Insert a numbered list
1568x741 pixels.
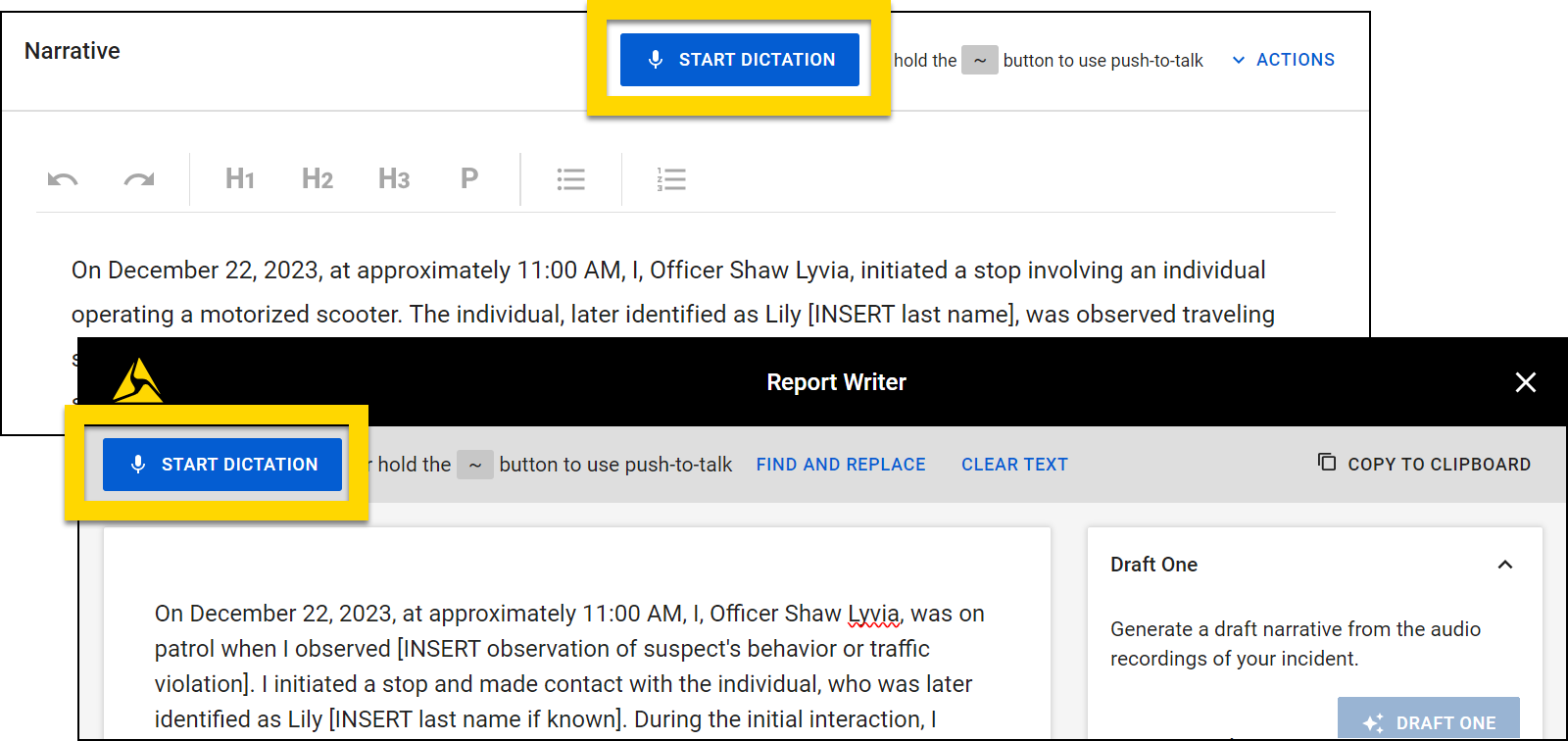[x=671, y=179]
